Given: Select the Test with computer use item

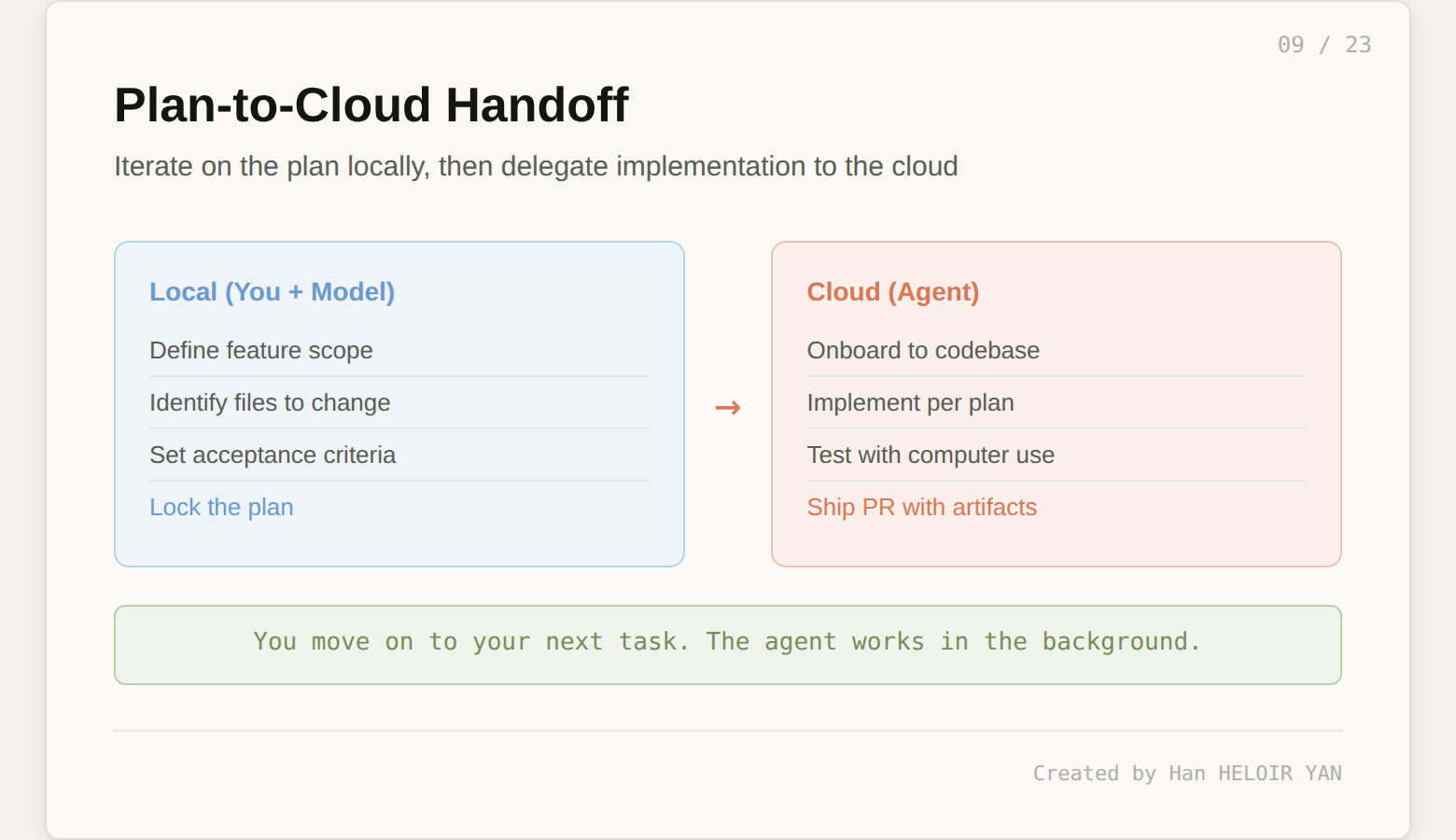Looking at the screenshot, I should (930, 455).
